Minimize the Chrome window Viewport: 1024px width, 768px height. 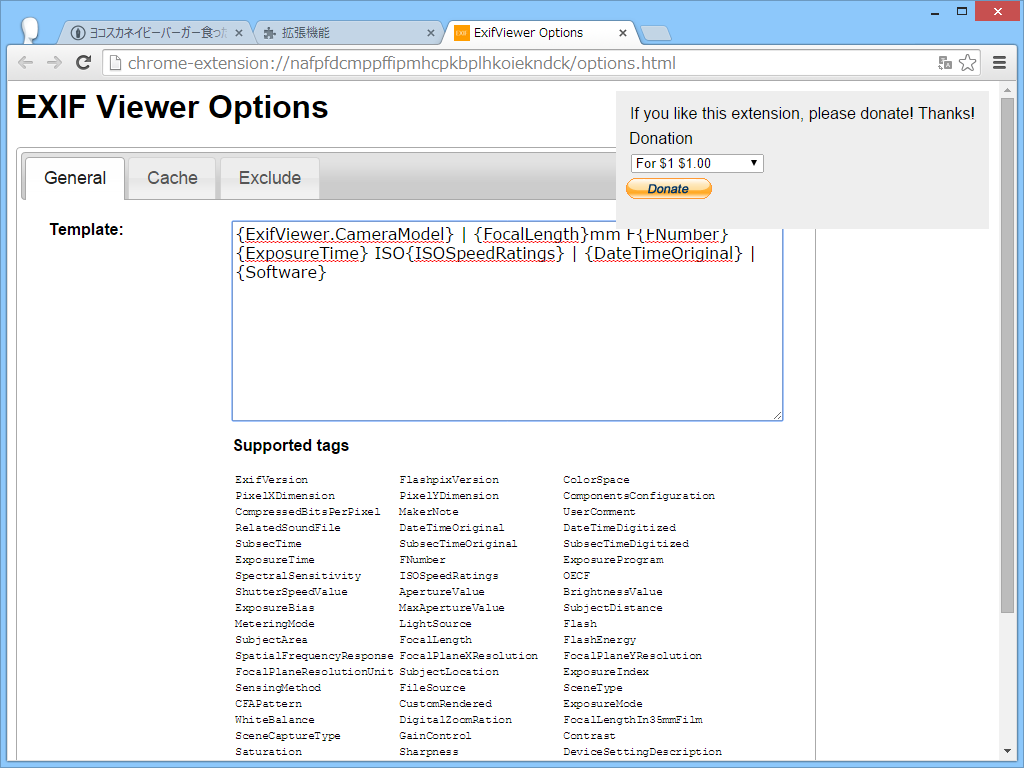(935, 12)
